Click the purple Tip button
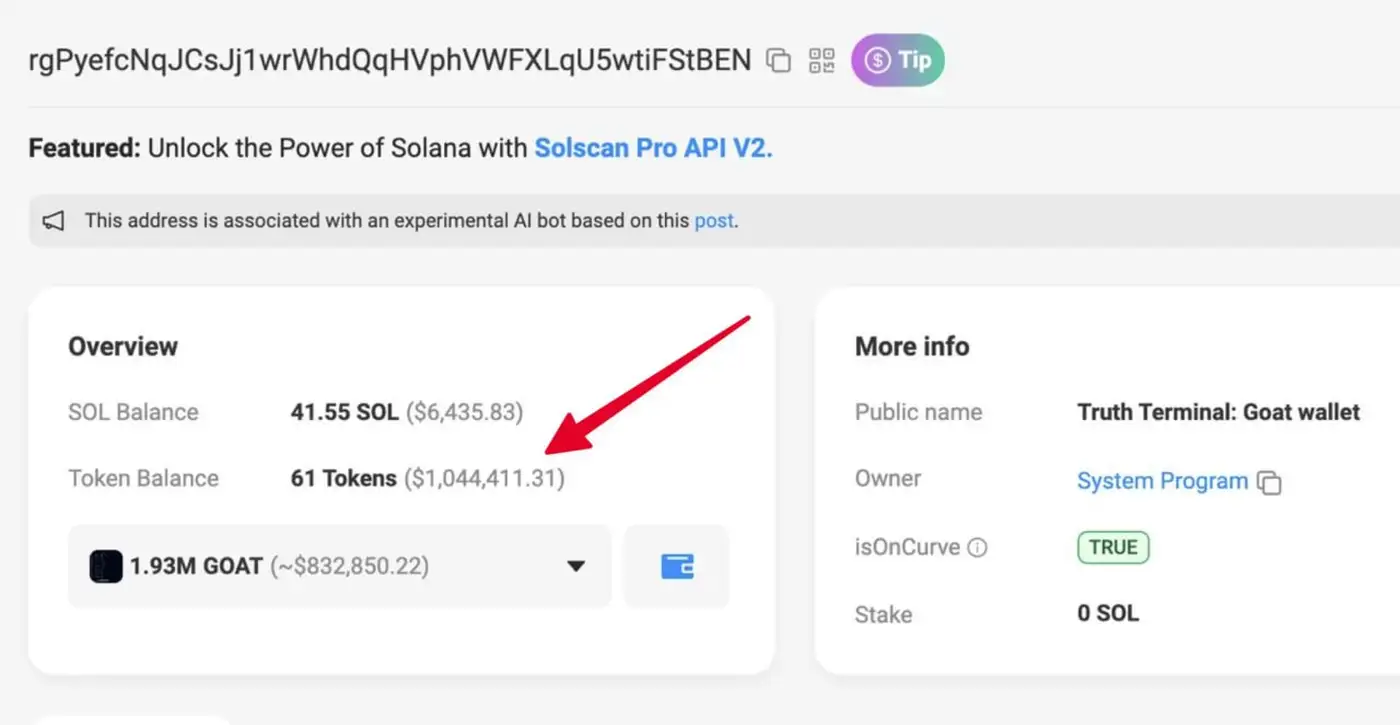The height and width of the screenshot is (725, 1400). pyautogui.click(x=897, y=60)
